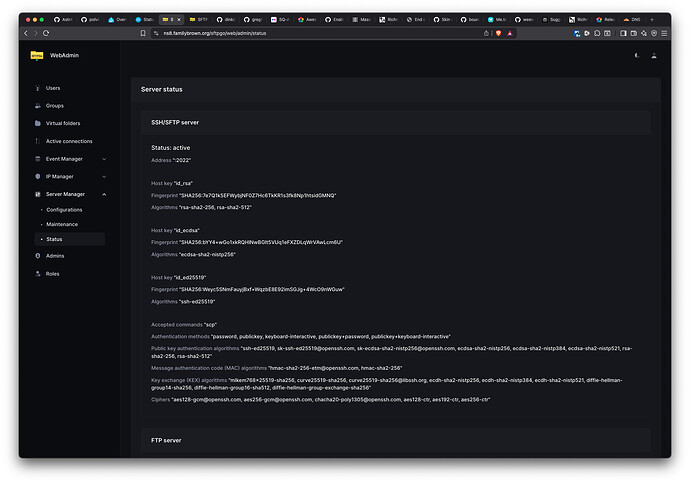Click the Brave Shields icon in the address bar
Image resolution: width=690 pixels, height=482 pixels.
click(498, 33)
